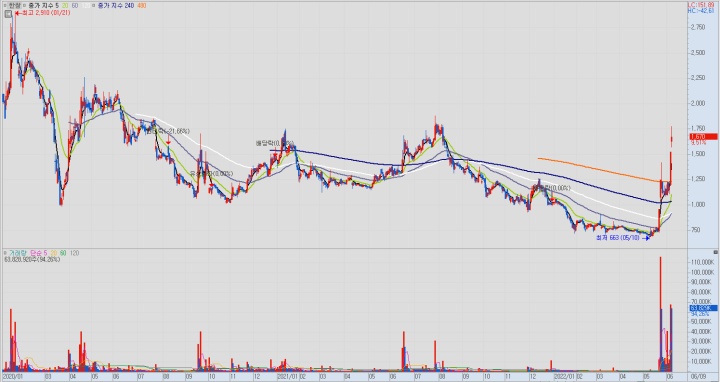Click the green 20-period moving average label in price legend

[65, 6]
